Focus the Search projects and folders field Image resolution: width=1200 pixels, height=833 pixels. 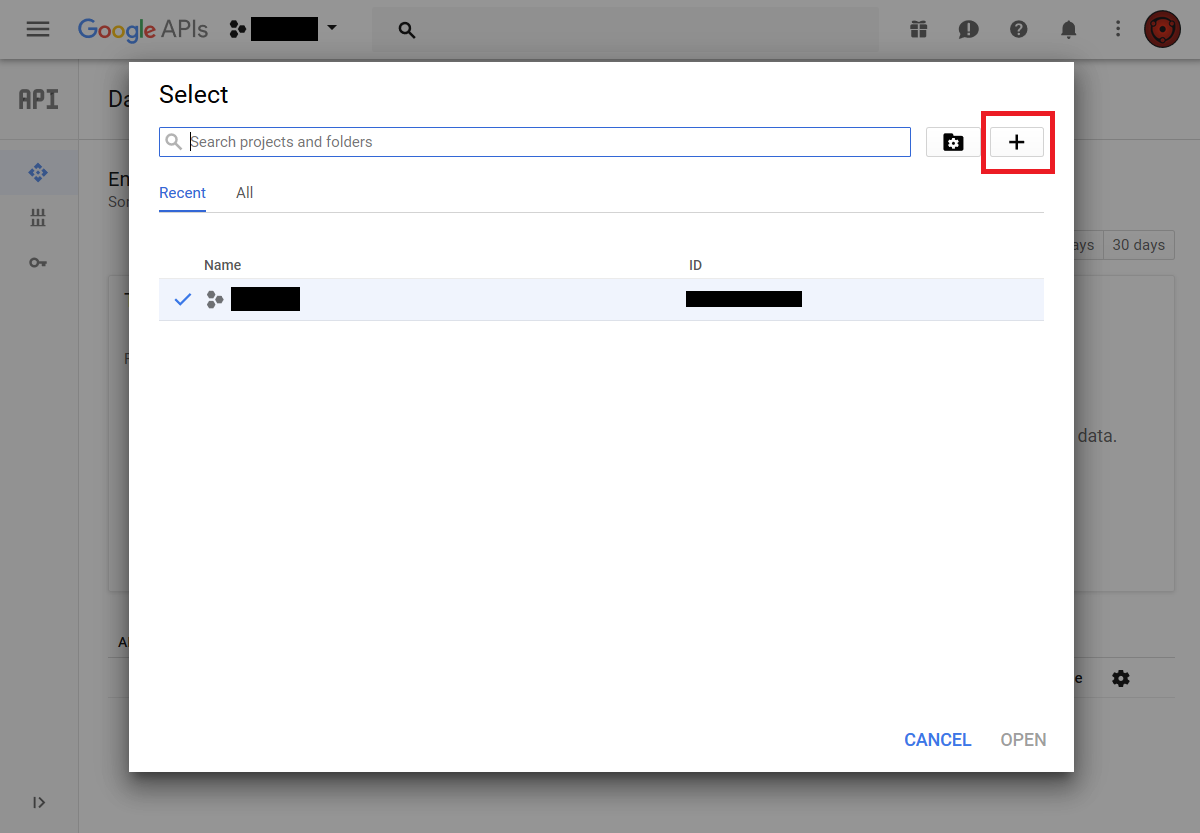[x=545, y=142]
